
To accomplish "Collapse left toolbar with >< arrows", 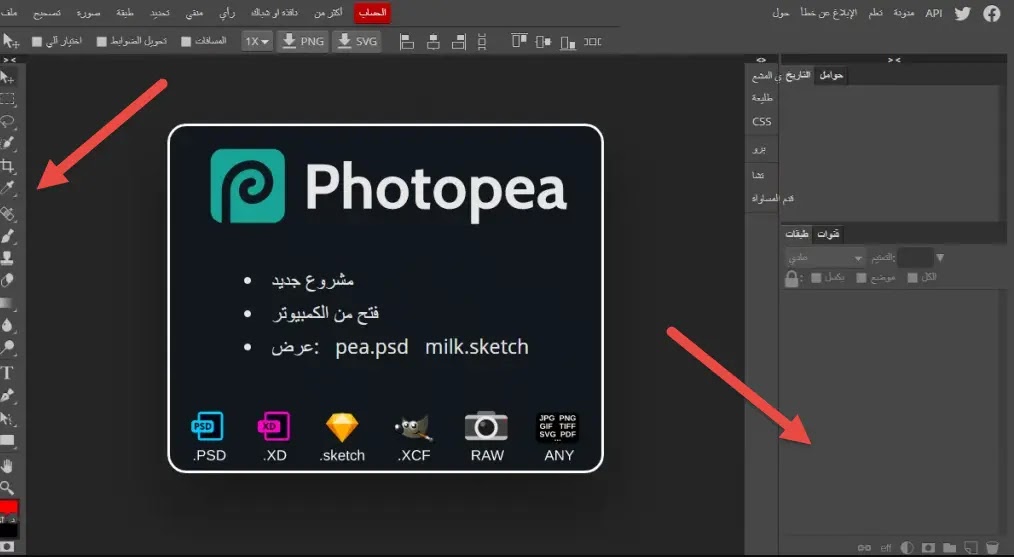I will 10,60.
